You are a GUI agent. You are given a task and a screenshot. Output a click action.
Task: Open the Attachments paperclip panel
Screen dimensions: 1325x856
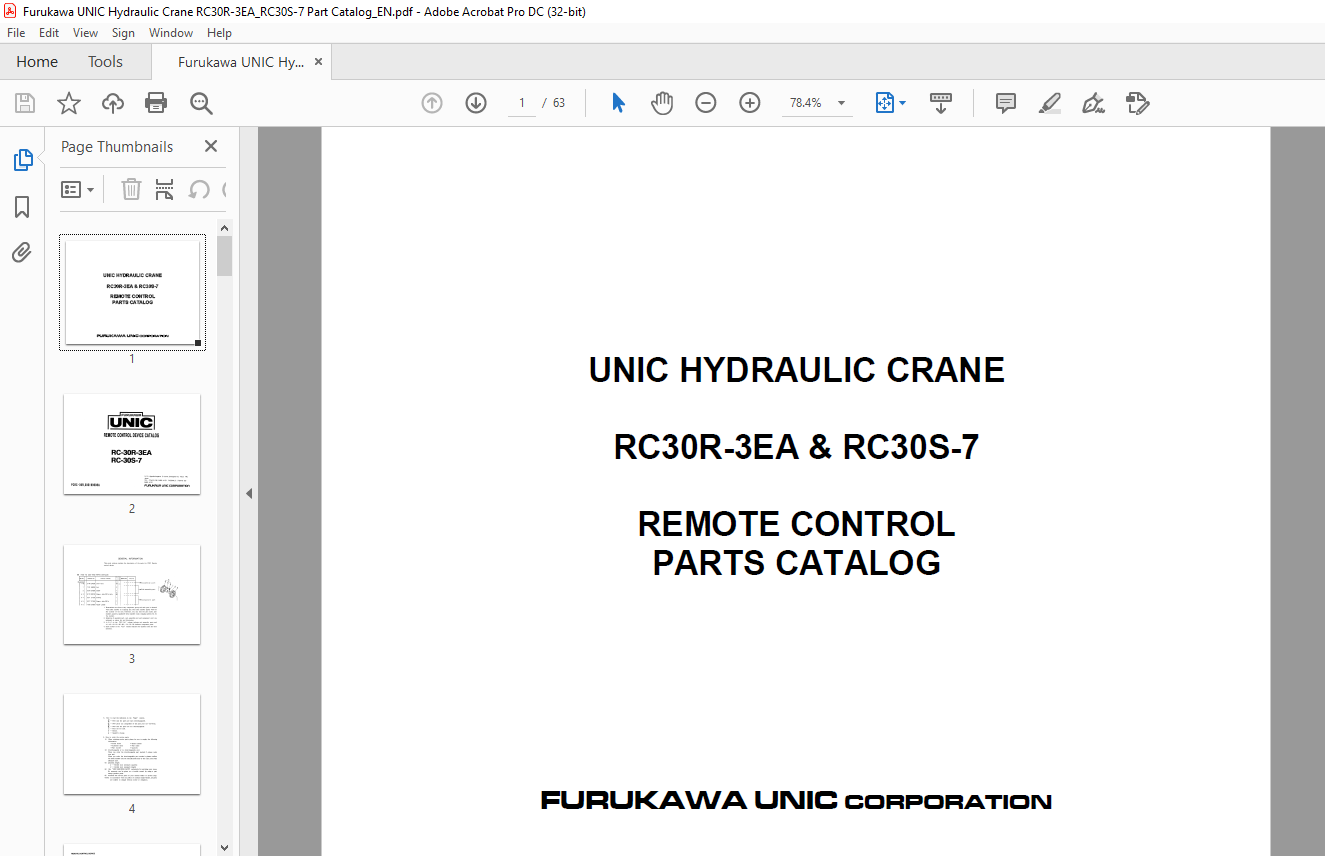pyautogui.click(x=22, y=253)
